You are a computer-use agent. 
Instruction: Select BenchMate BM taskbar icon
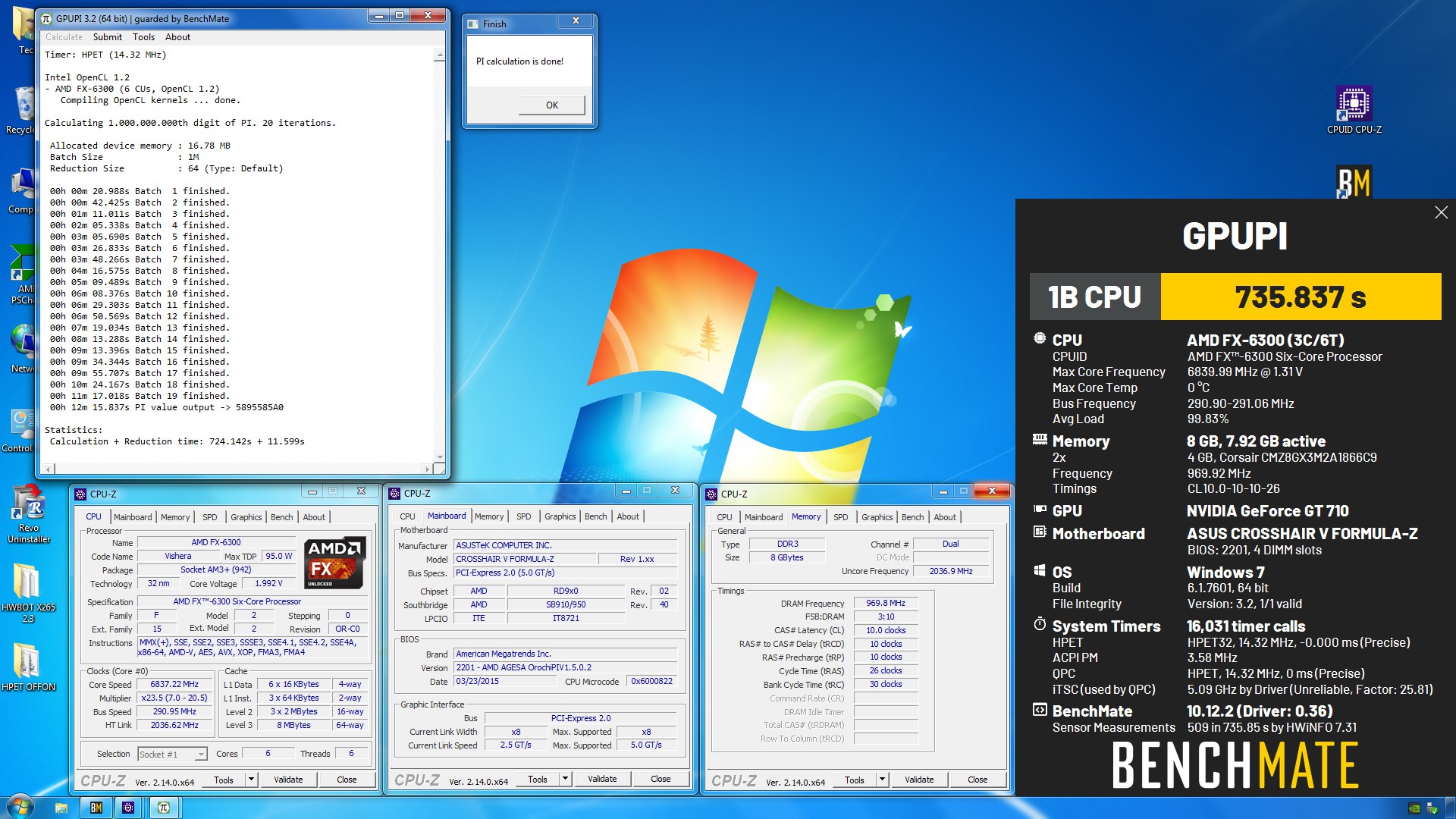tap(96, 808)
